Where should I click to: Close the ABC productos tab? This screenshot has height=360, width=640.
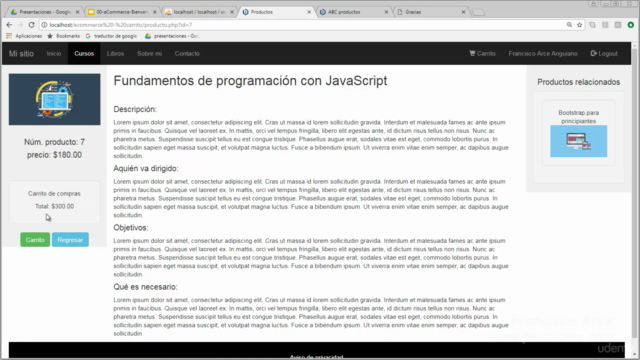[386, 12]
